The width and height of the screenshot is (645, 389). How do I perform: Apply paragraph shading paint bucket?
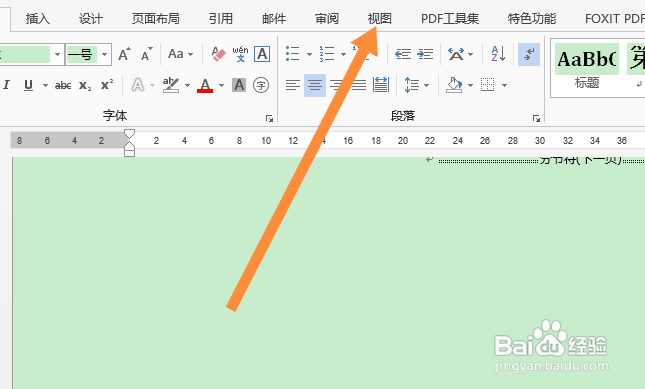(x=454, y=85)
